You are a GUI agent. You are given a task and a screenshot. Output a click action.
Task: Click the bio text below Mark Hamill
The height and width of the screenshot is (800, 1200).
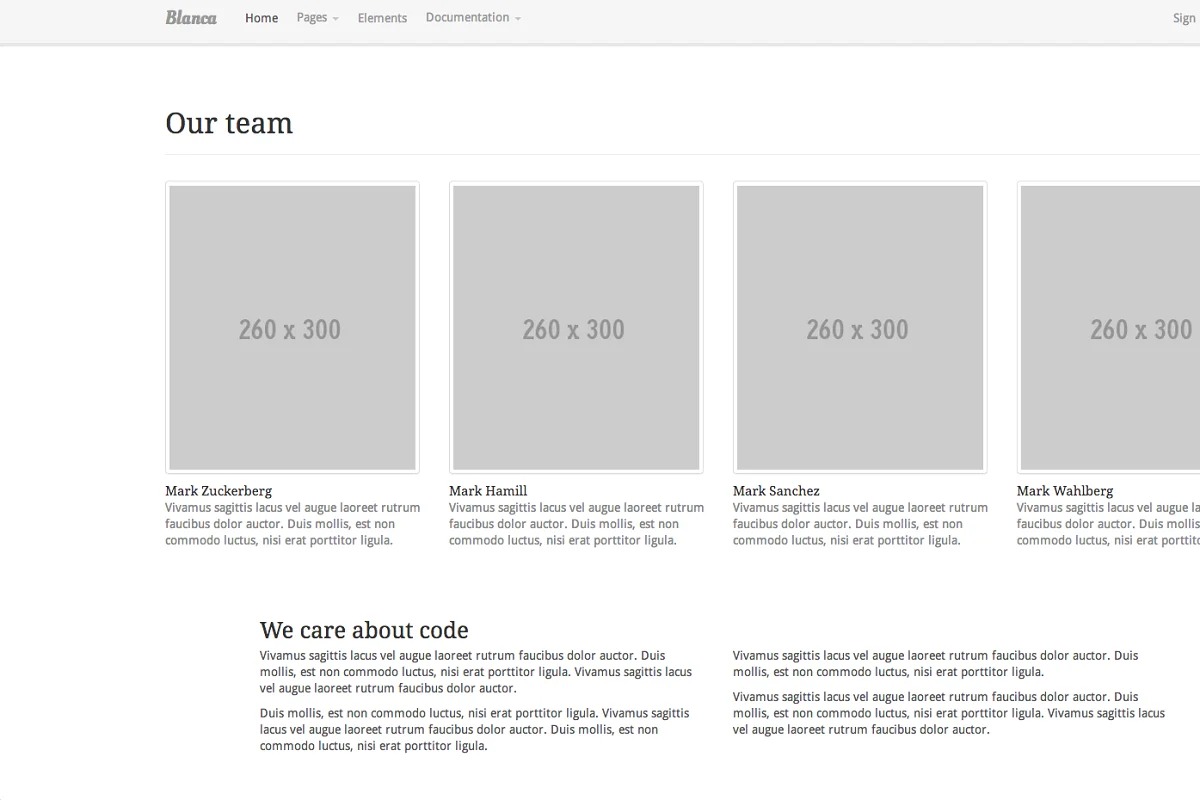[576, 524]
